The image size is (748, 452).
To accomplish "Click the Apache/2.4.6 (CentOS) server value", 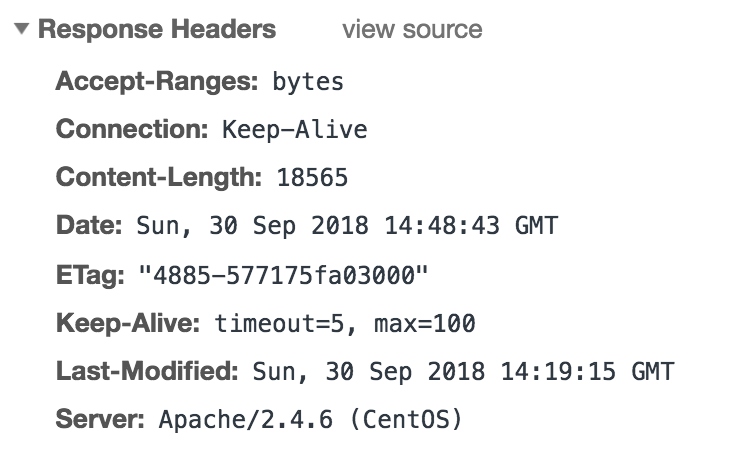I will (309, 420).
